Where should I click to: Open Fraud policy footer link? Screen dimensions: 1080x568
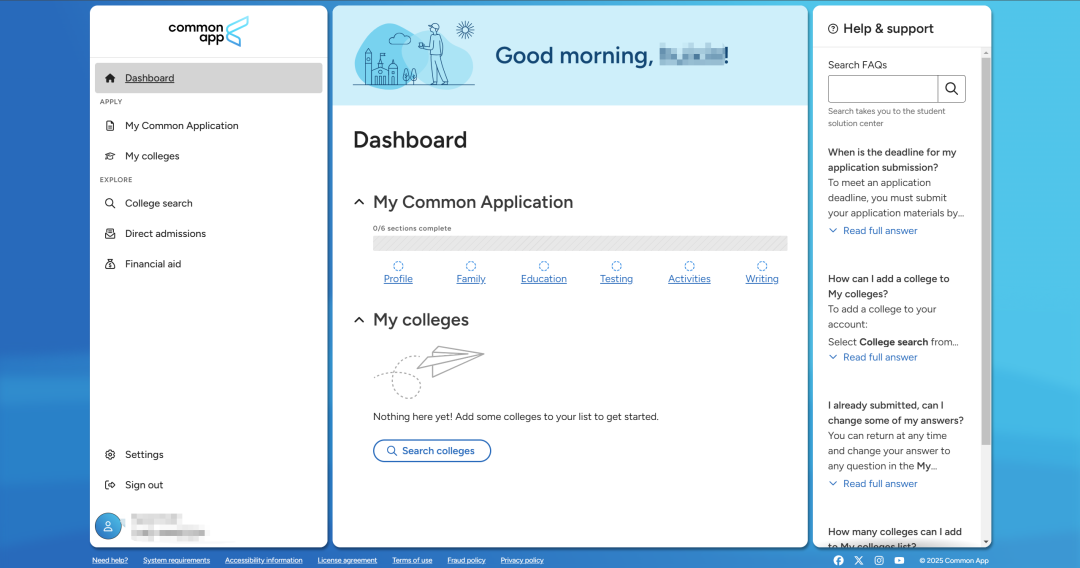[x=466, y=560]
